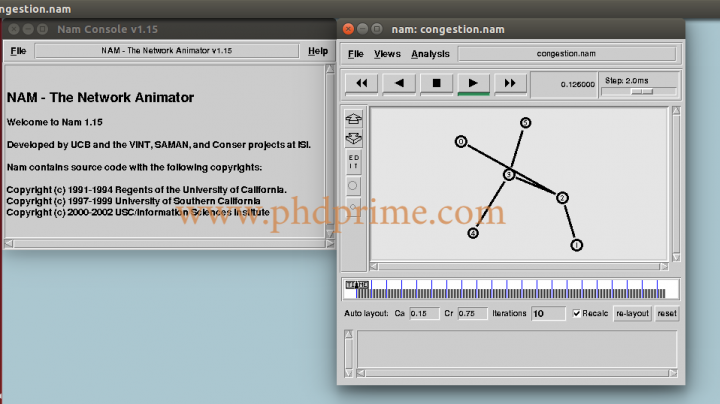
Task: Click the re-layout button
Action: point(632,313)
